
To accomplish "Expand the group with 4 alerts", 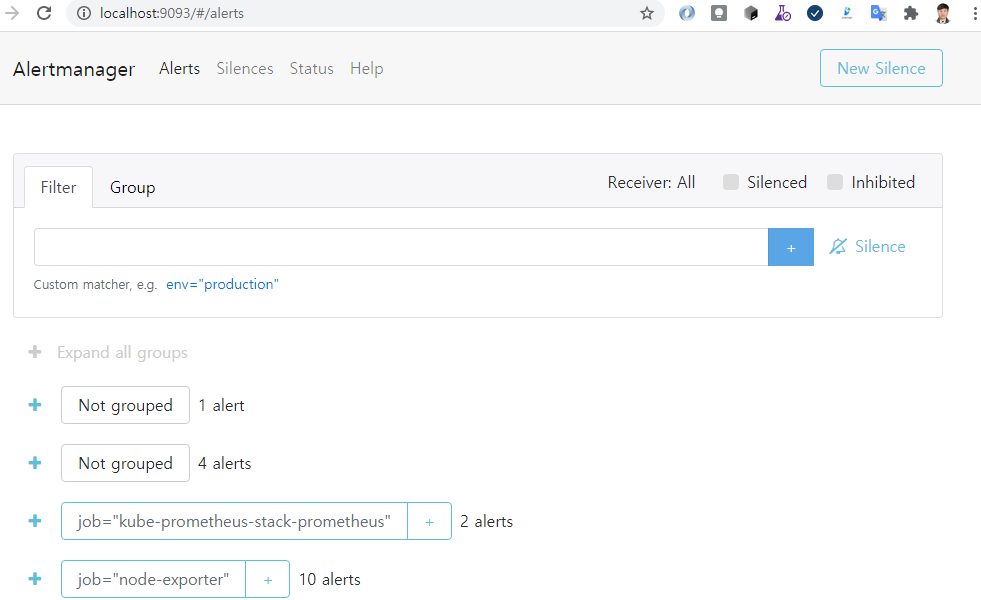I will (35, 463).
